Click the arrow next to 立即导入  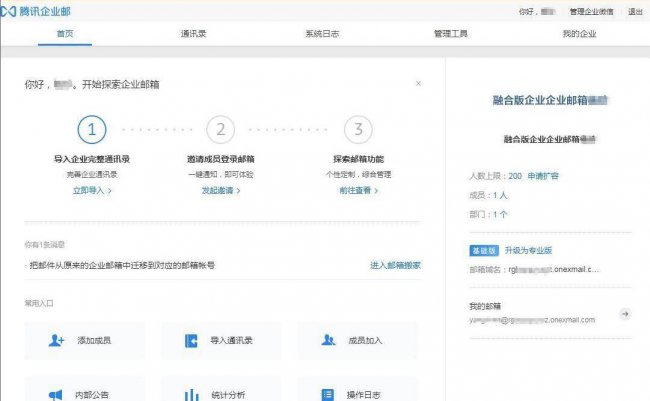[110, 191]
